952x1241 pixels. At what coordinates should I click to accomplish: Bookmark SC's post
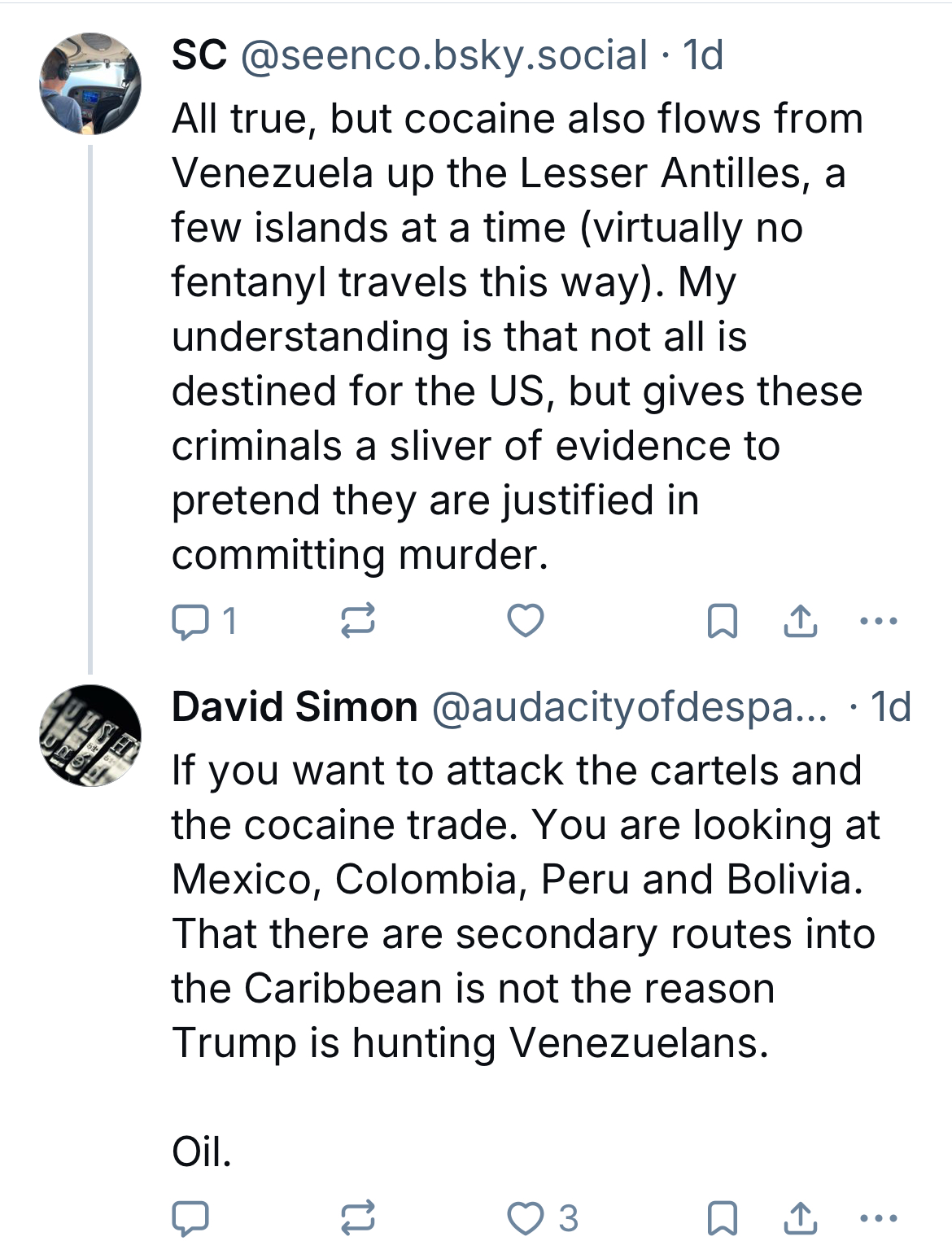coord(722,622)
